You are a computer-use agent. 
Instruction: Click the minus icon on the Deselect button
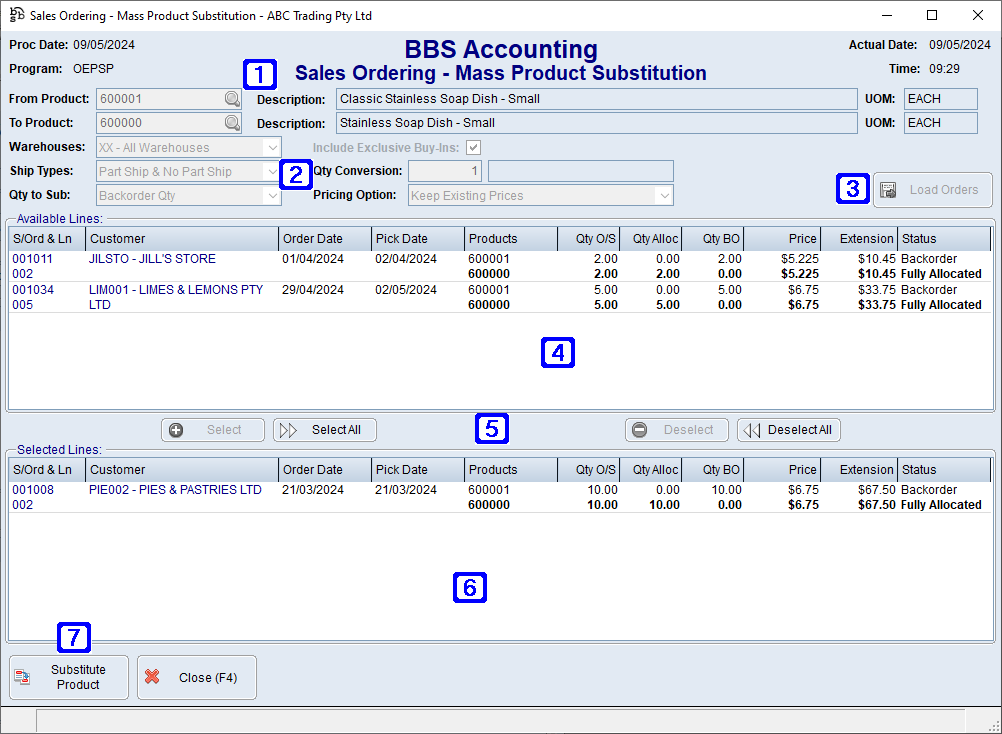pos(640,430)
